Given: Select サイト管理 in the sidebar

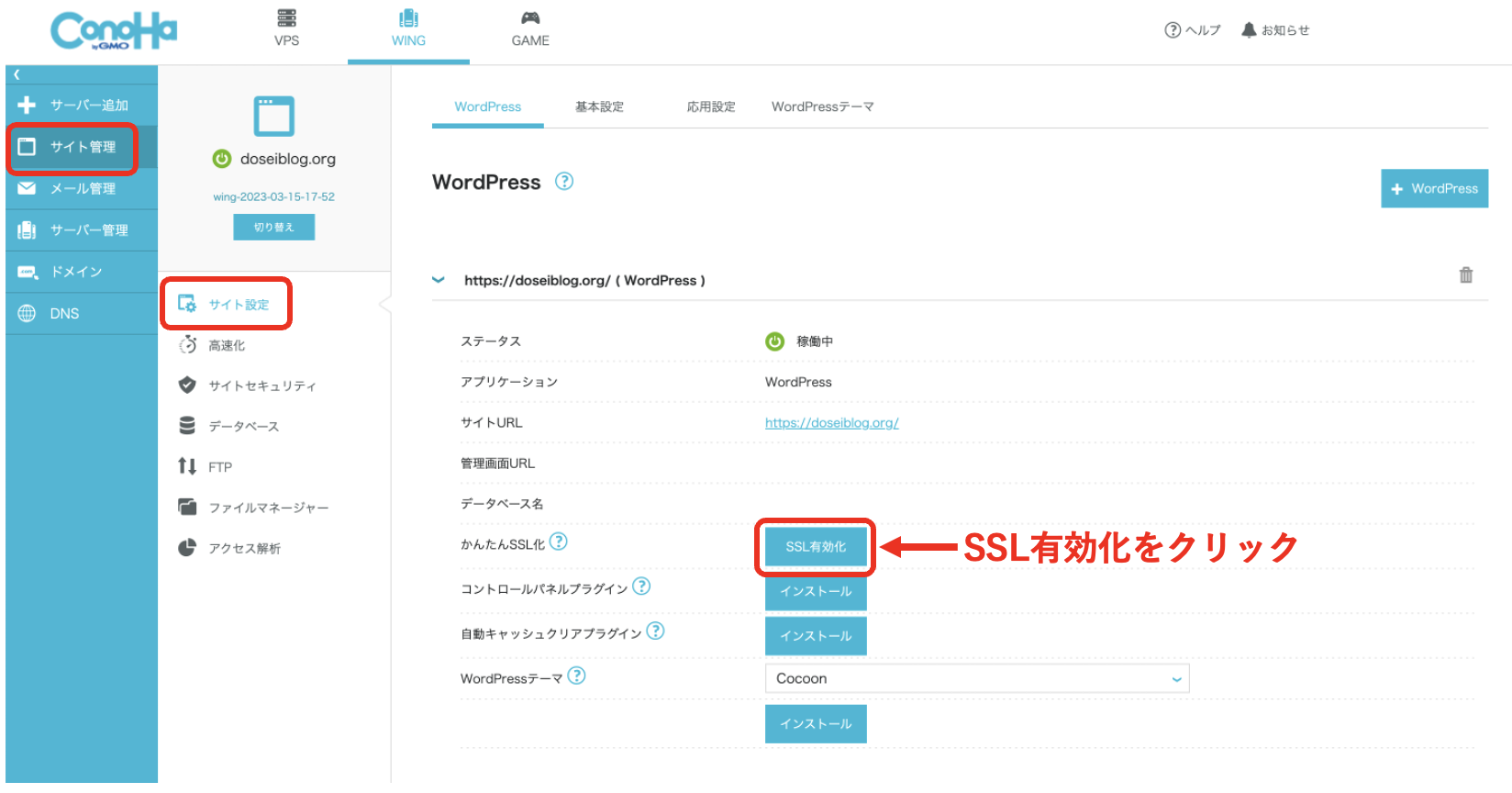Looking at the screenshot, I should [82, 147].
